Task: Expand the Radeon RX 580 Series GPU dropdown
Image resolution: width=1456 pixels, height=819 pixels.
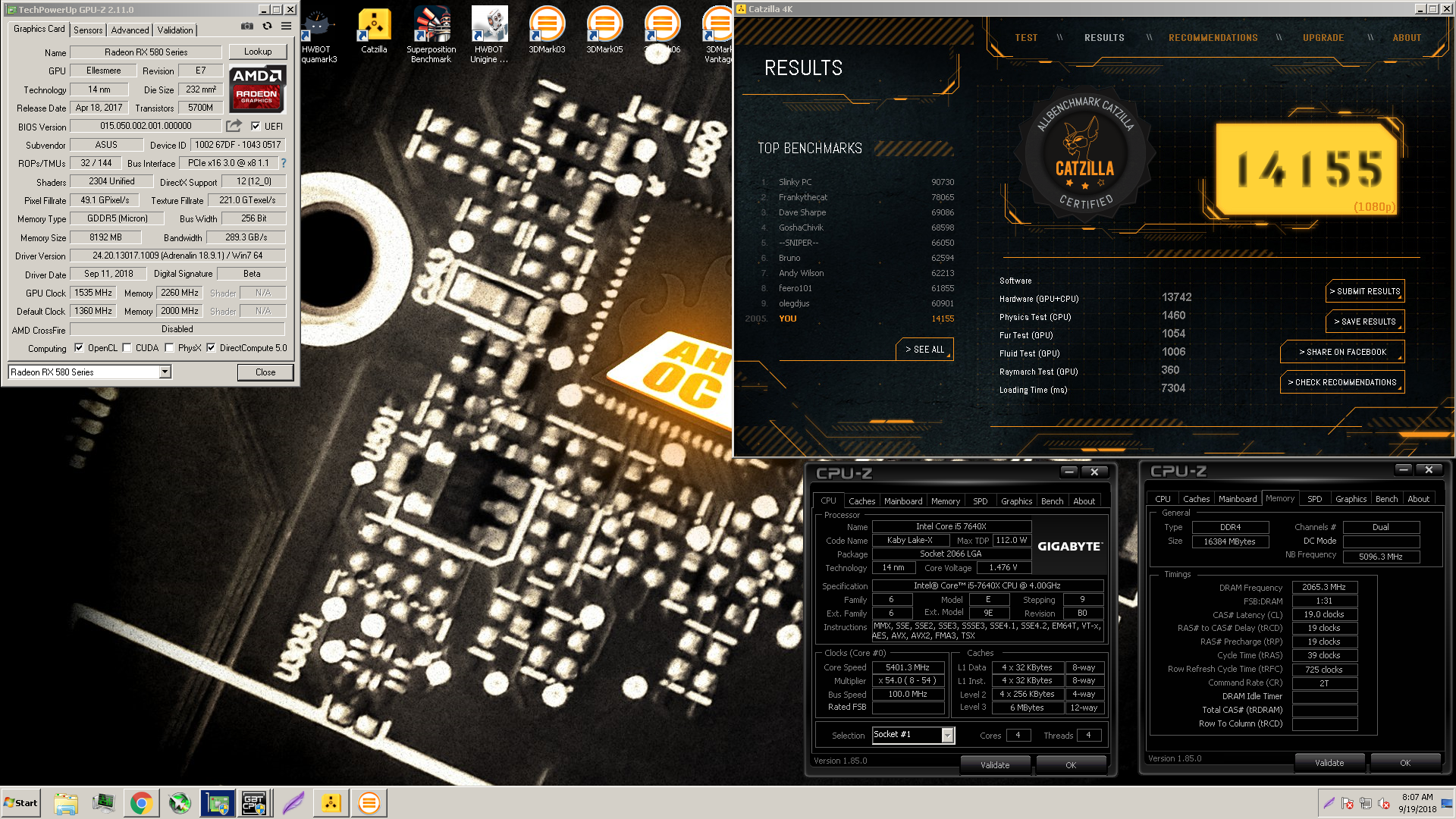Action: (165, 372)
